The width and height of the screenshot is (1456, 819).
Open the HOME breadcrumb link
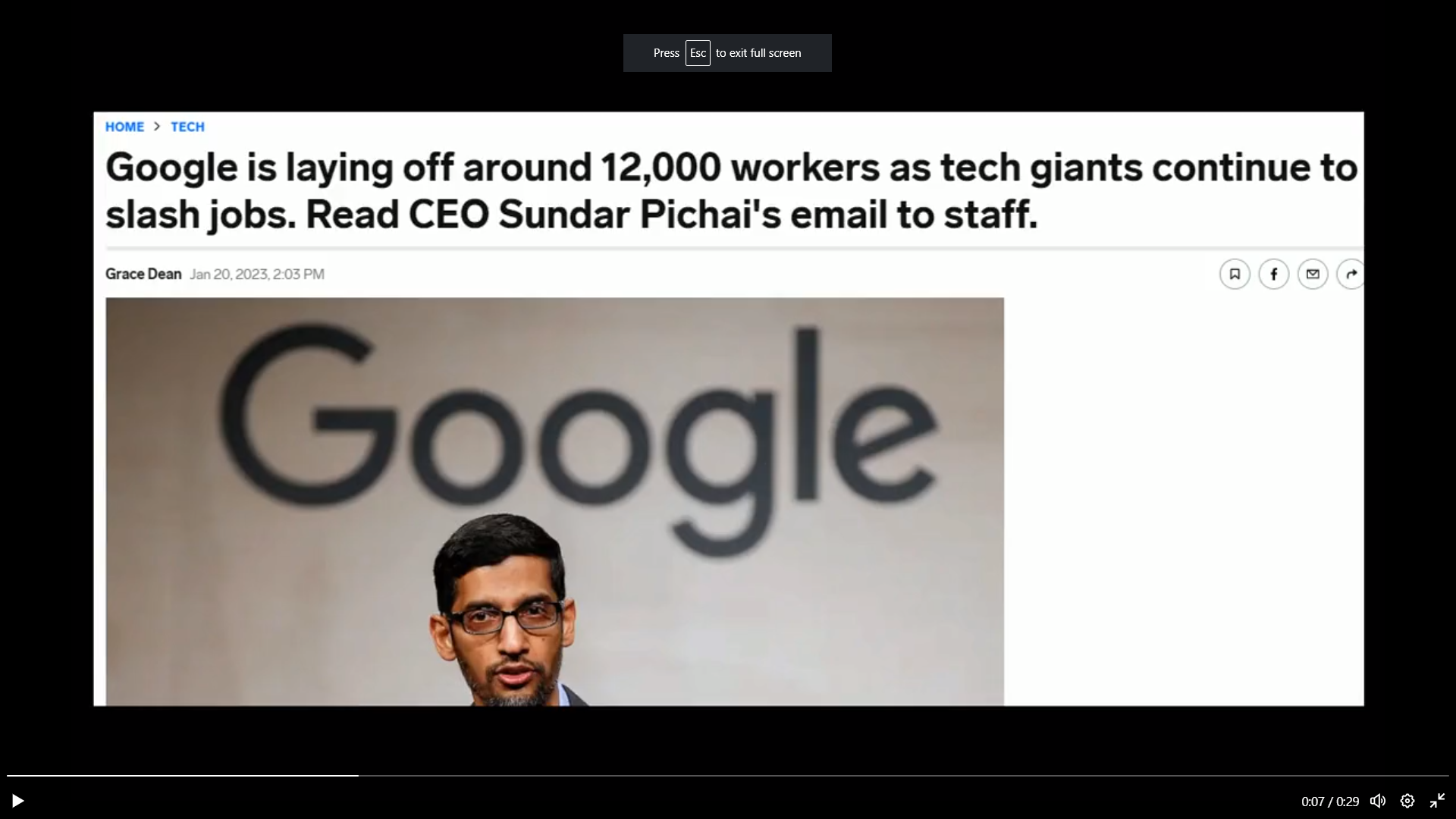pyautogui.click(x=124, y=127)
